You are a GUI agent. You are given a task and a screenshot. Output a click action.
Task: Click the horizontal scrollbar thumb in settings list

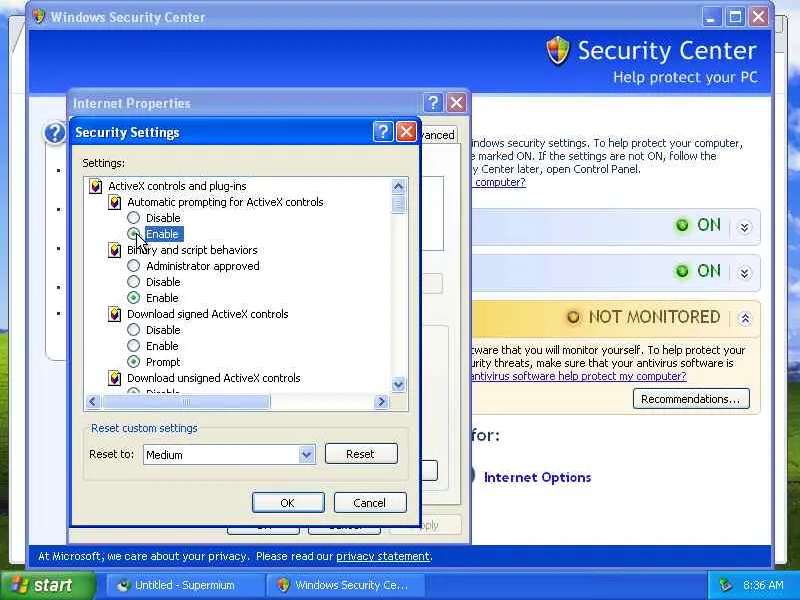[x=186, y=402]
